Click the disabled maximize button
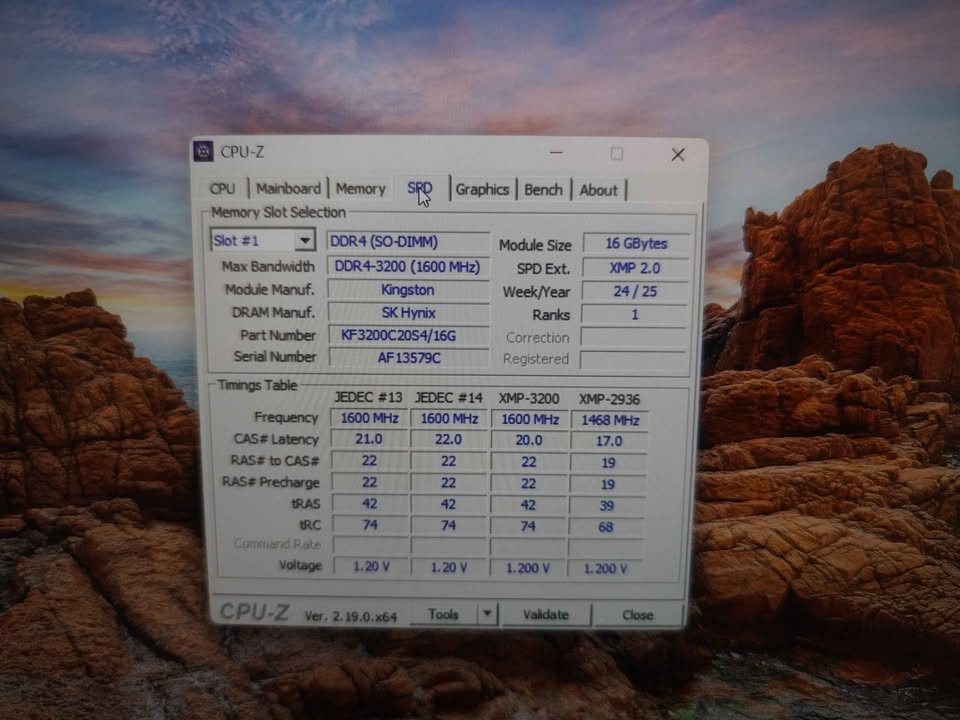 point(617,154)
